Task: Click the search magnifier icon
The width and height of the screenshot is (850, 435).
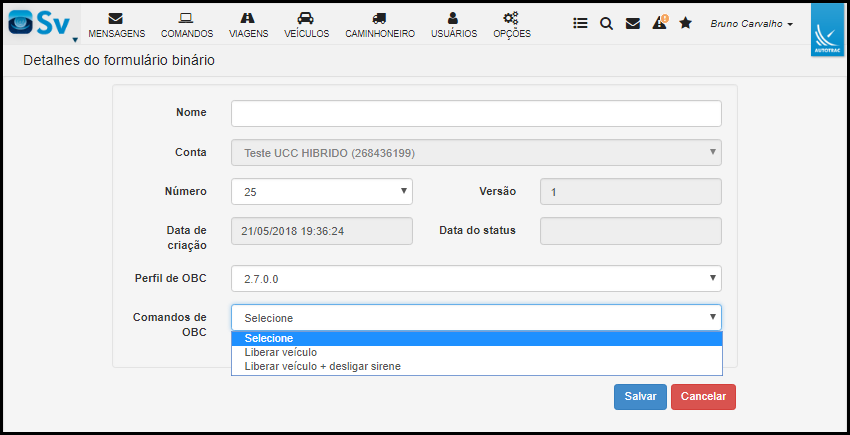Action: pyautogui.click(x=606, y=23)
